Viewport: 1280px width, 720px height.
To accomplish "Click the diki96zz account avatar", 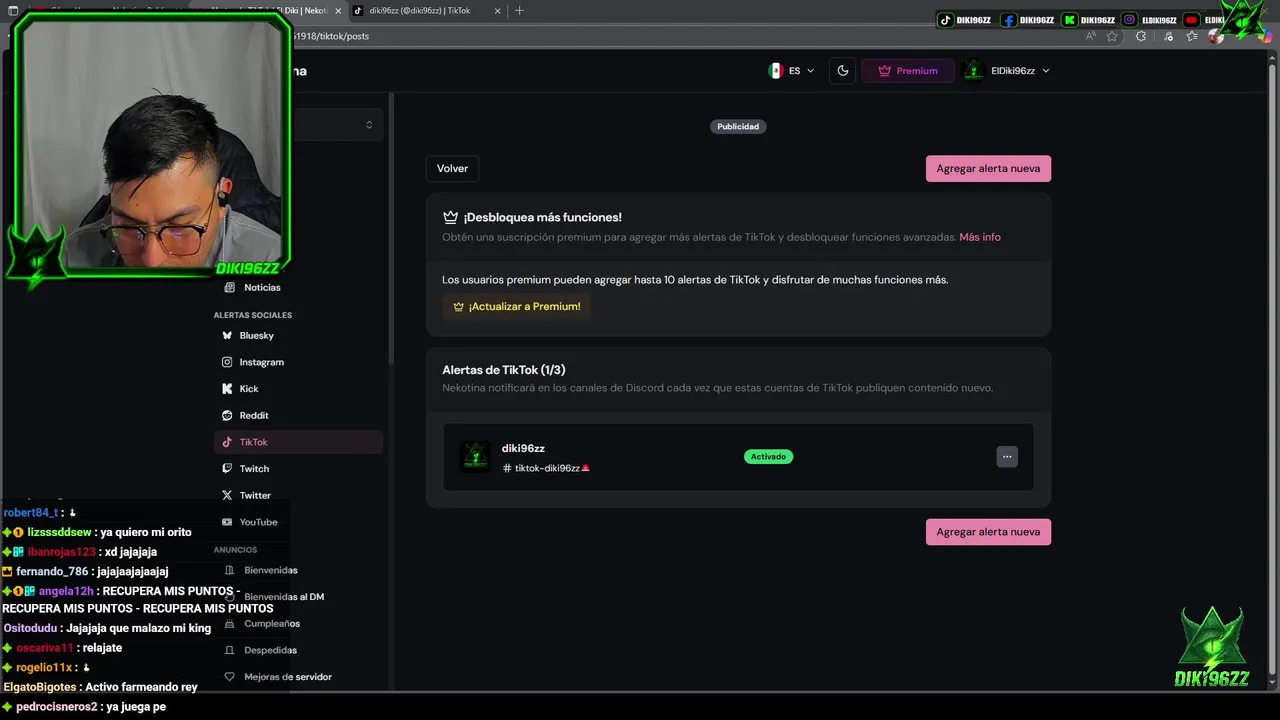I will coord(475,457).
